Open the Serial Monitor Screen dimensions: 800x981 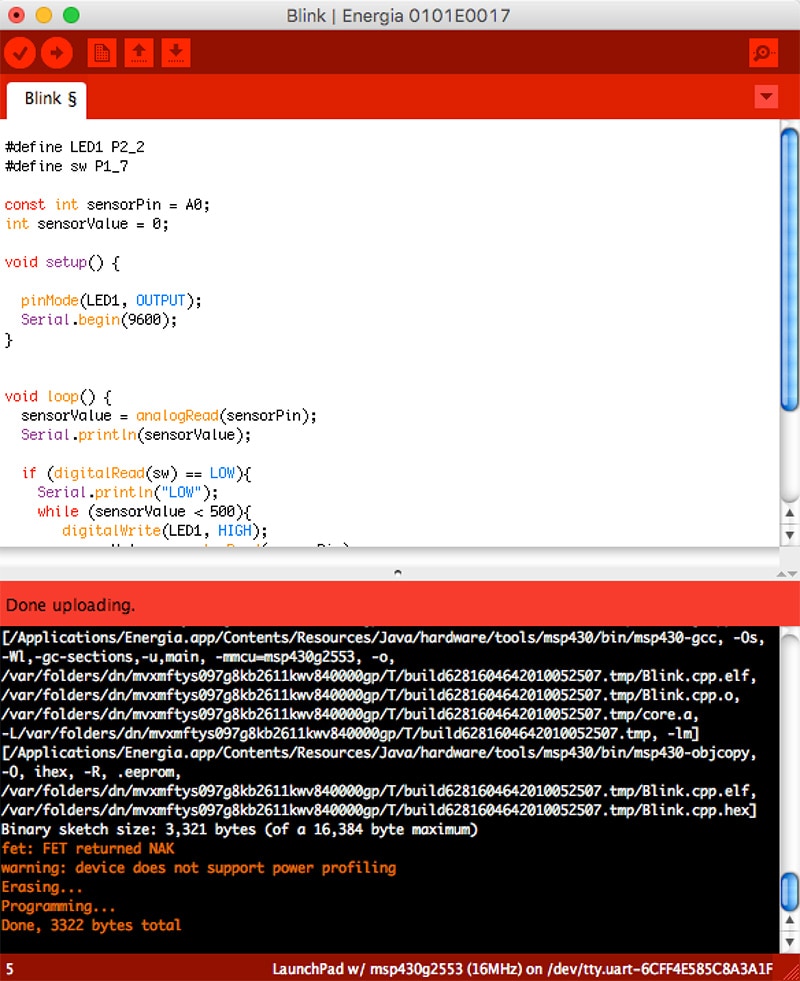tap(763, 53)
